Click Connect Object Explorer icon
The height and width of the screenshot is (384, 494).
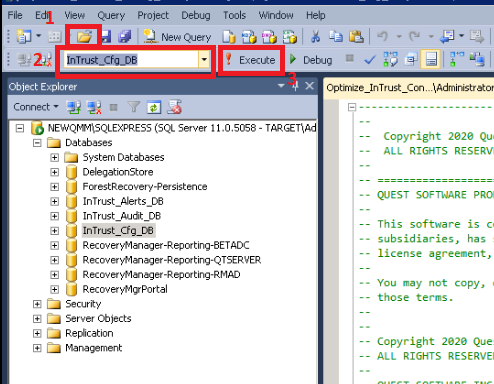pyautogui.click(x=74, y=107)
